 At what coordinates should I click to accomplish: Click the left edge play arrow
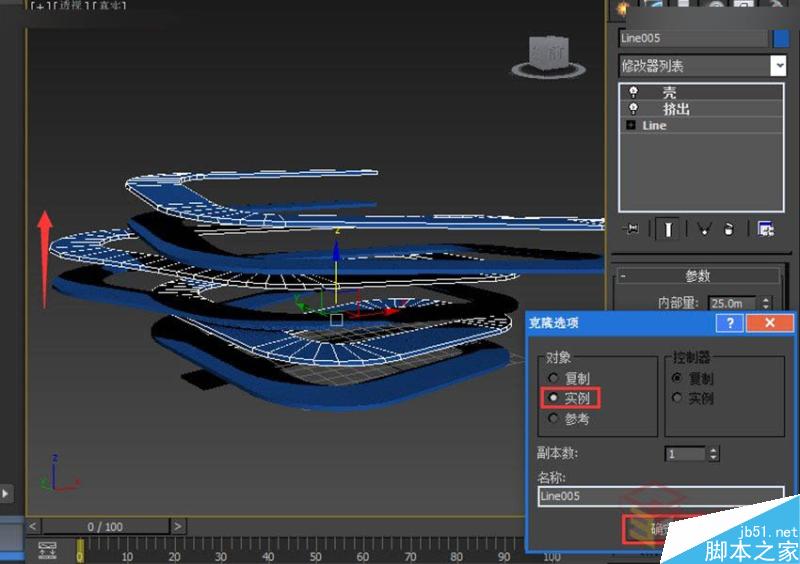coord(5,494)
